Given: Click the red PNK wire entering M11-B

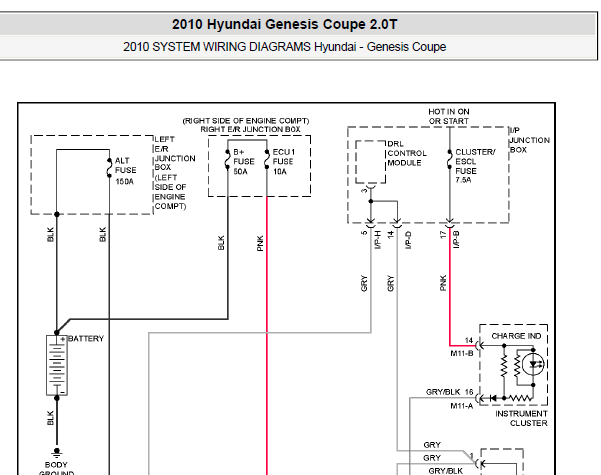Looking at the screenshot, I should pos(462,345).
